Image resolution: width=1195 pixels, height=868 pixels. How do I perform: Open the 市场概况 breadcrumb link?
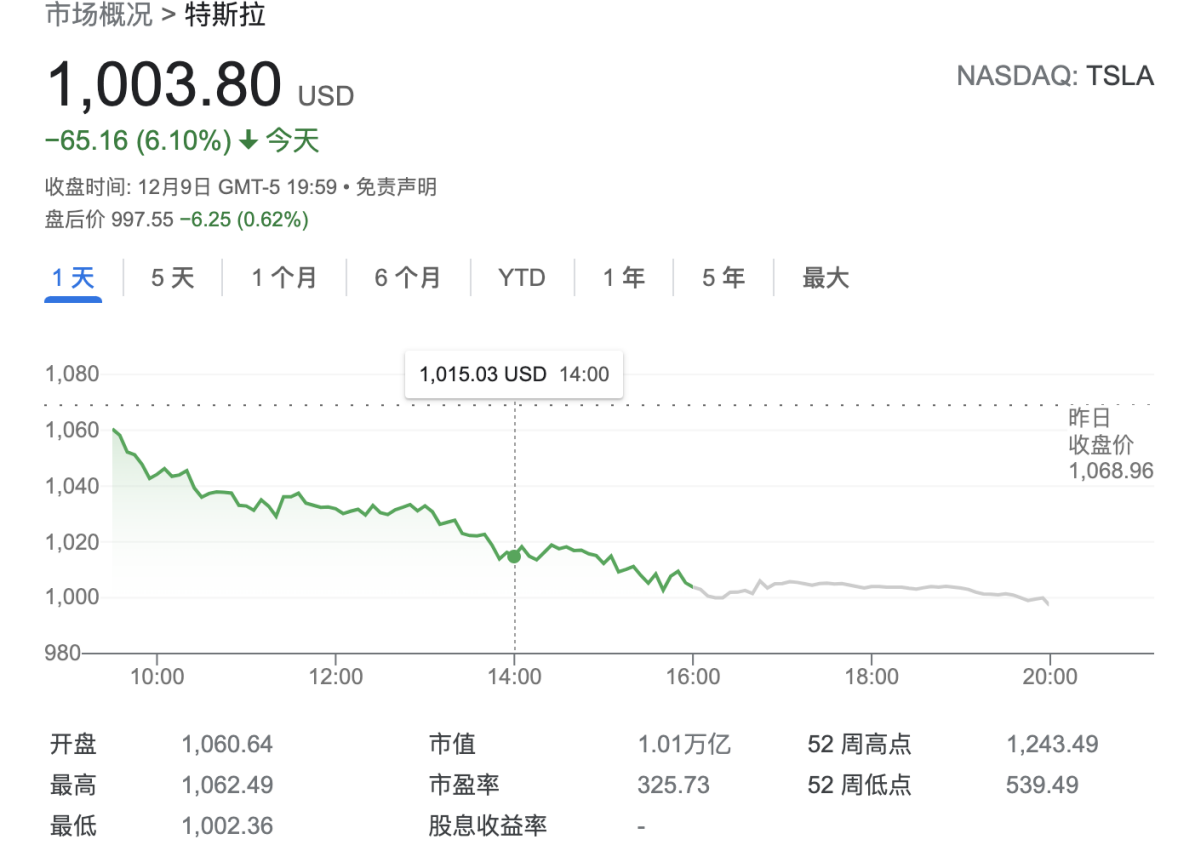click(x=99, y=16)
